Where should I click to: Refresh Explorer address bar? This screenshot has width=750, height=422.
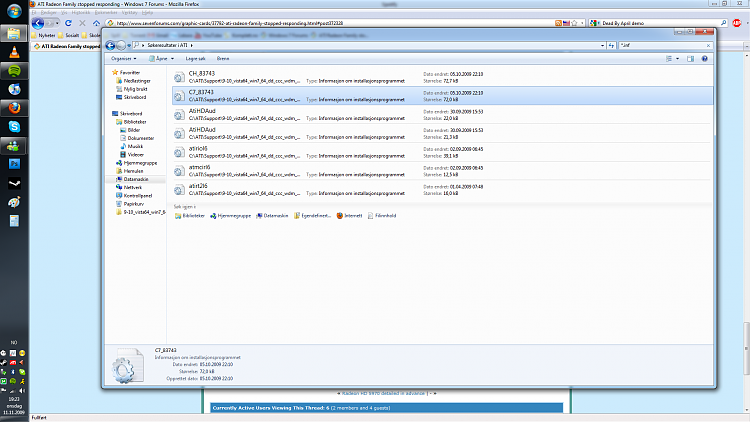coord(611,45)
